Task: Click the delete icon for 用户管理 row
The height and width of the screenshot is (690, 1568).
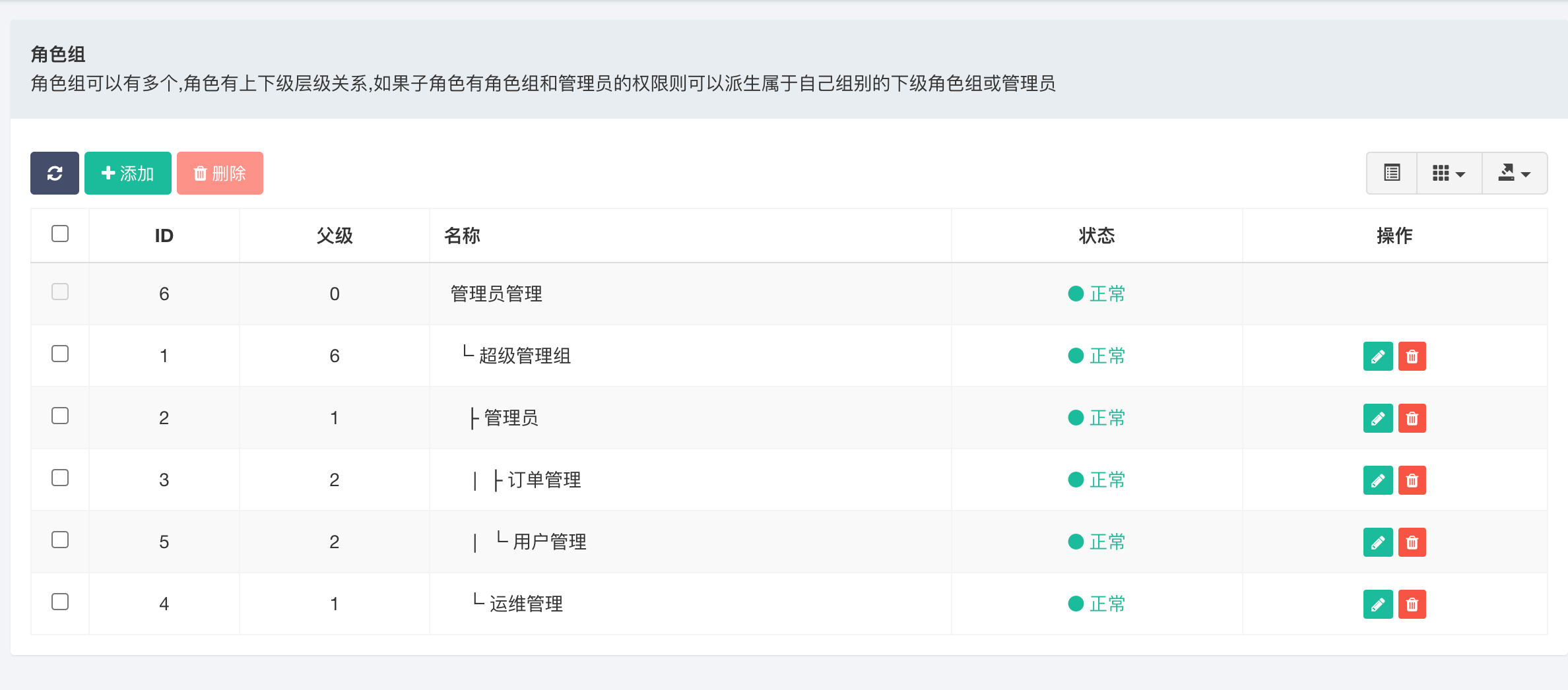Action: pyautogui.click(x=1412, y=542)
